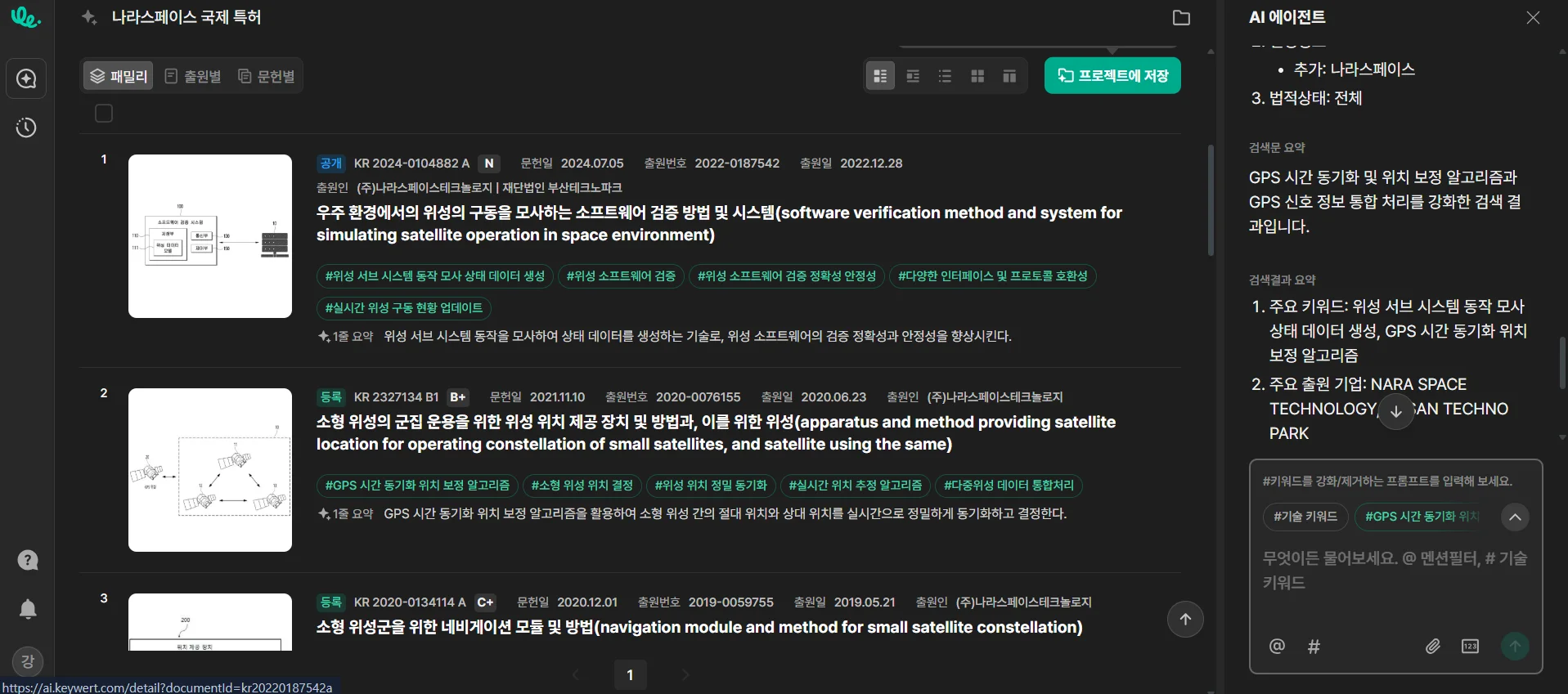Click the #소형 위성 위치 결정 tag

point(582,486)
